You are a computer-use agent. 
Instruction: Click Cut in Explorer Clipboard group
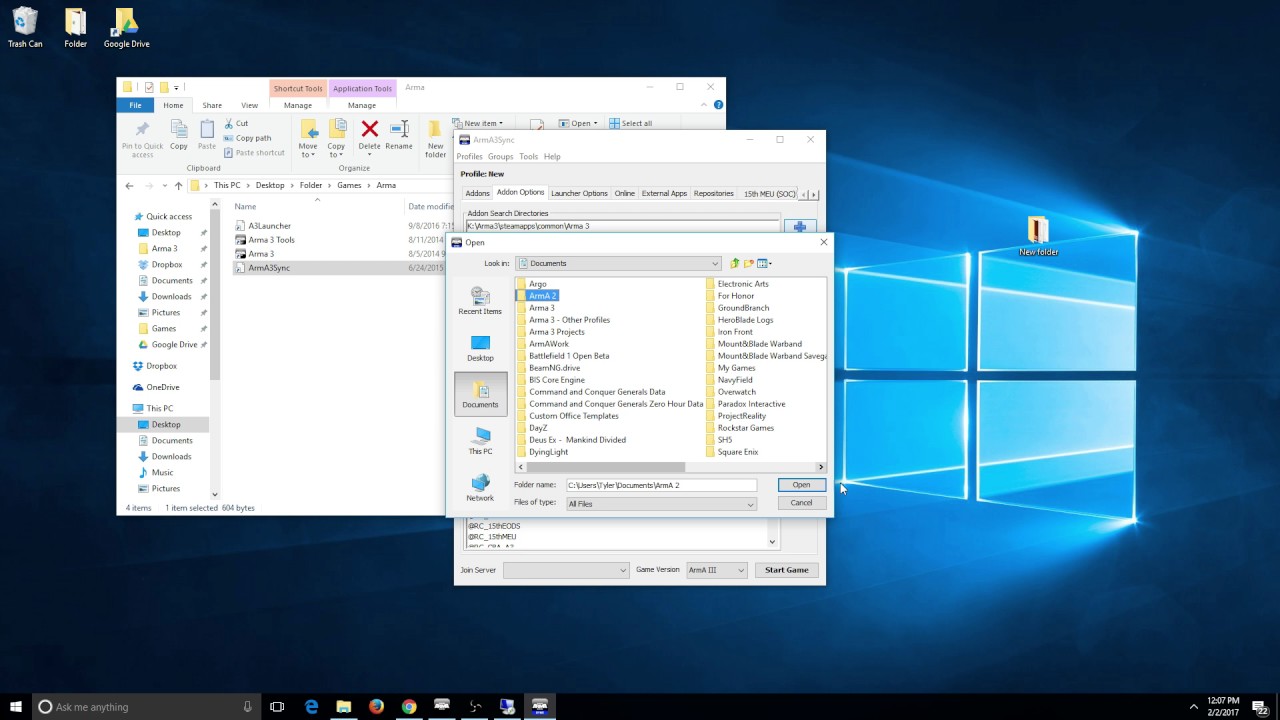click(236, 123)
